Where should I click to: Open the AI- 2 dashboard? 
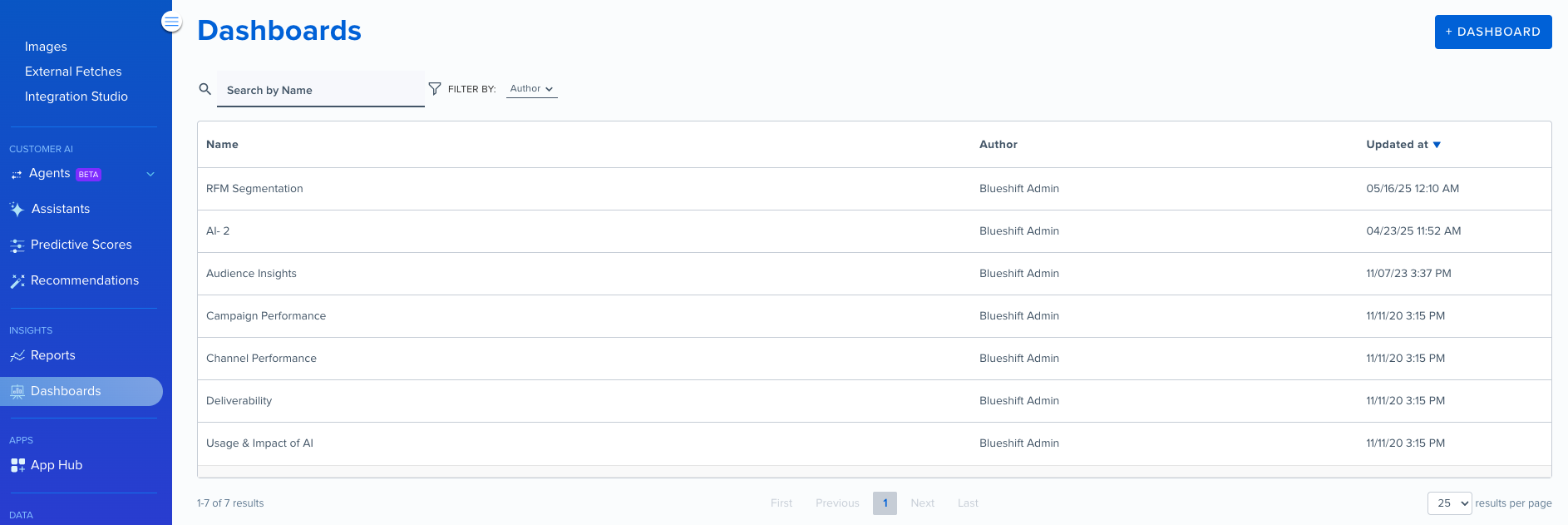click(x=218, y=231)
